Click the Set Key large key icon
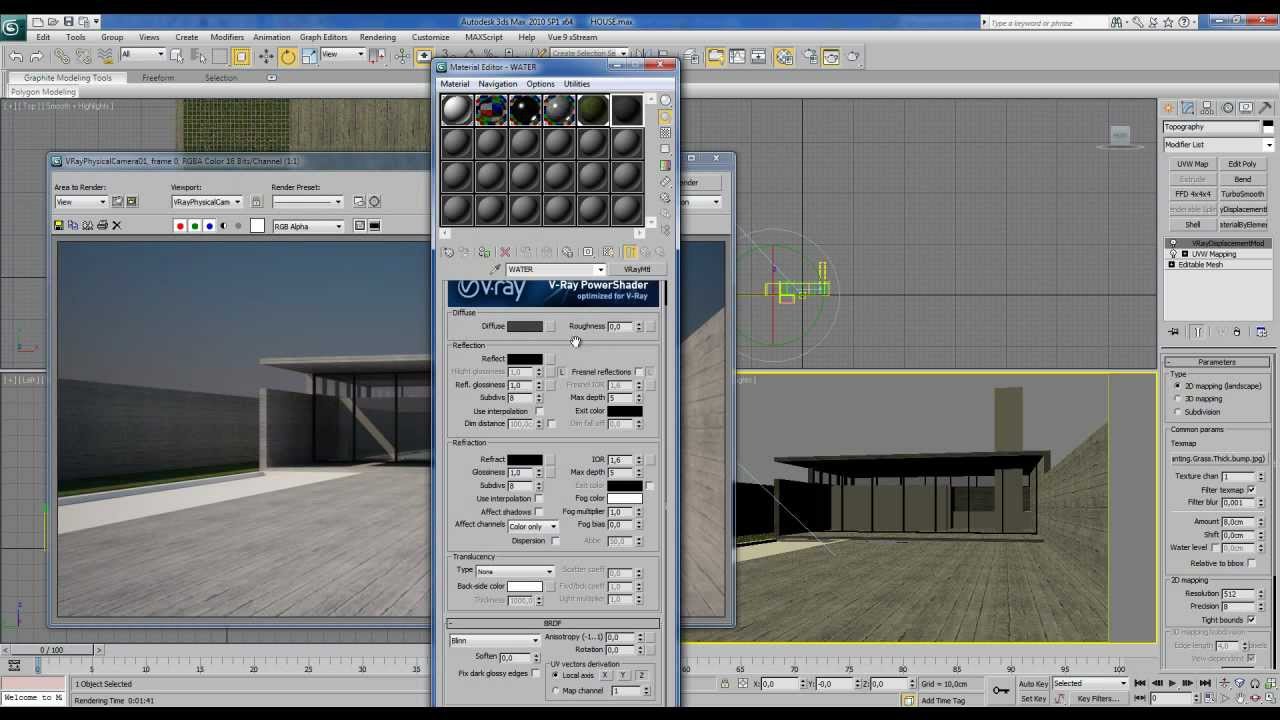Viewport: 1280px width, 720px height. 1001,690
